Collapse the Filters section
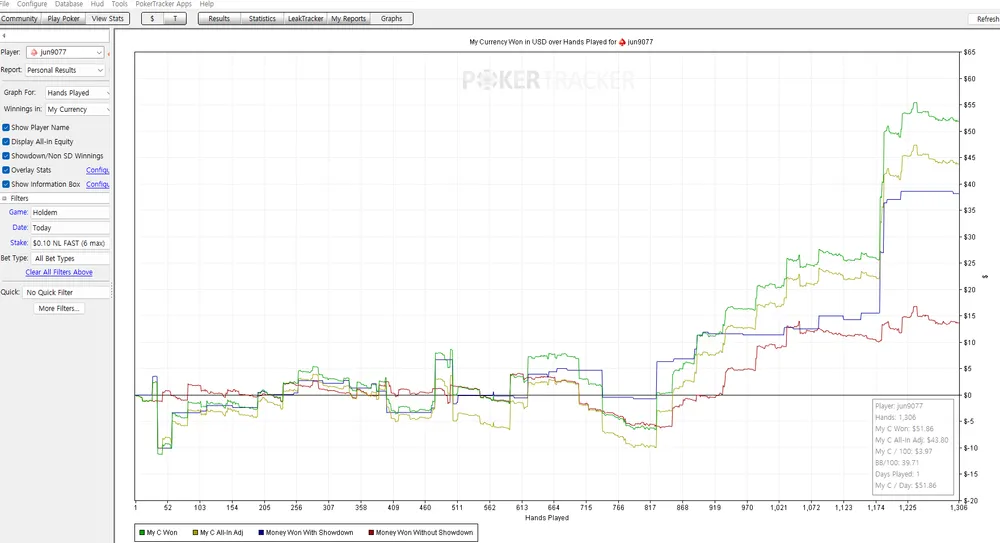 [x=4, y=198]
